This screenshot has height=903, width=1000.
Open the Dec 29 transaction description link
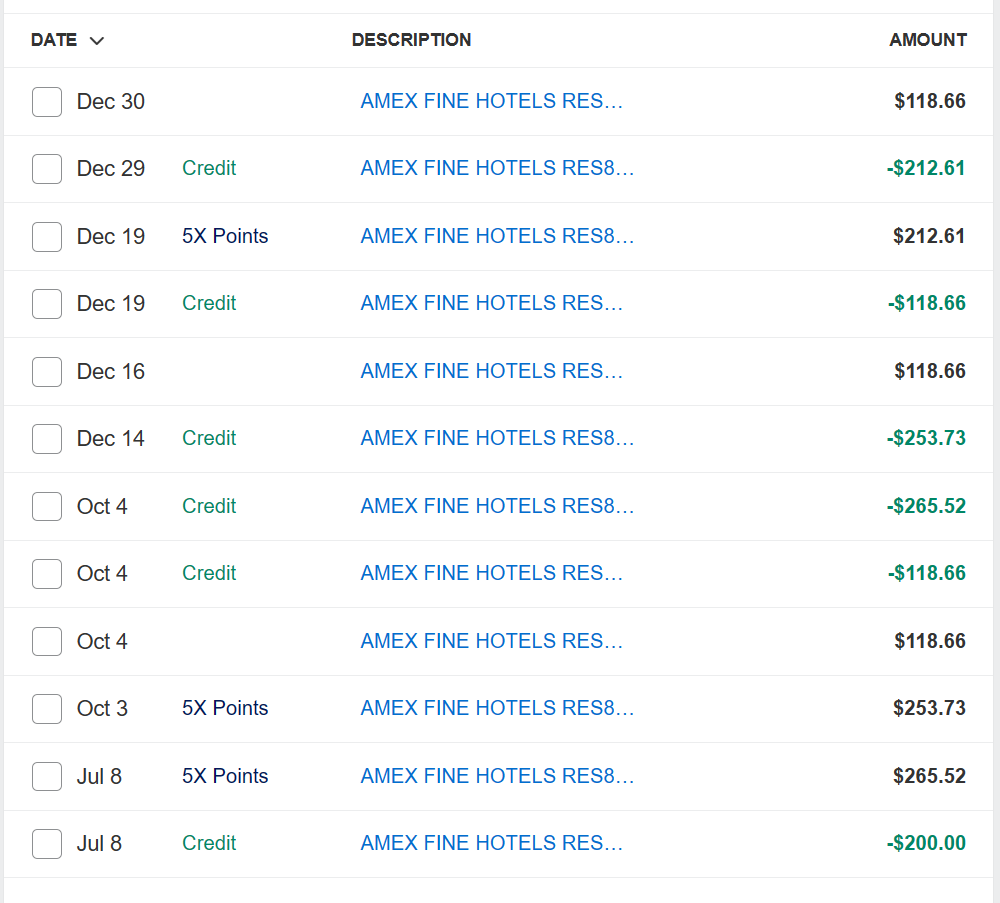point(497,168)
